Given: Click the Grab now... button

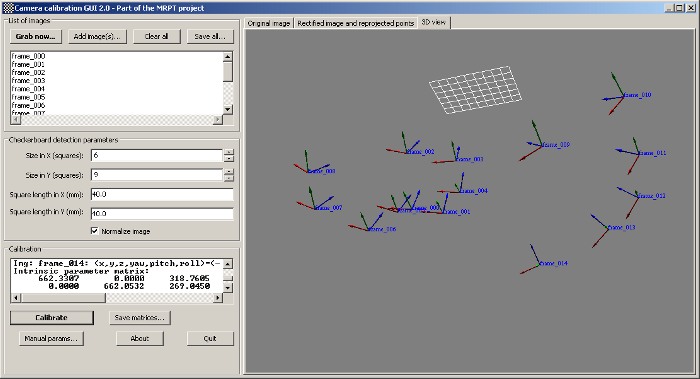Looking at the screenshot, I should 36,37.
